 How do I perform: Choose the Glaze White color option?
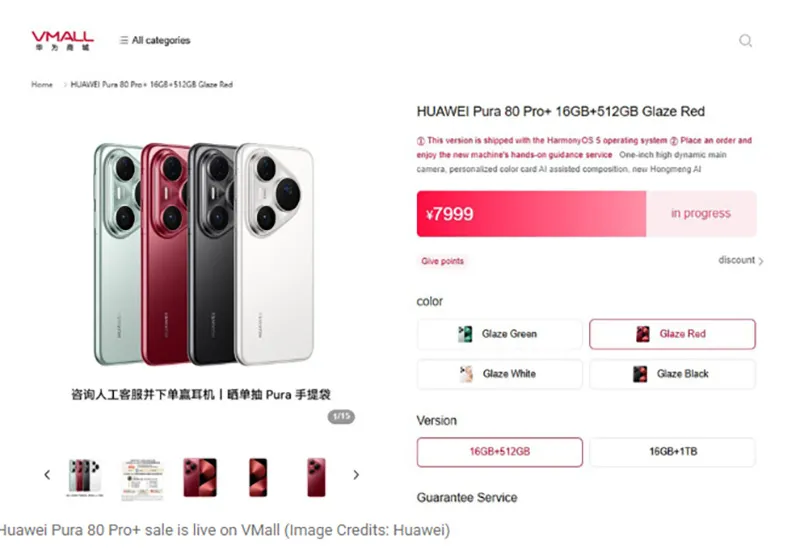(499, 374)
